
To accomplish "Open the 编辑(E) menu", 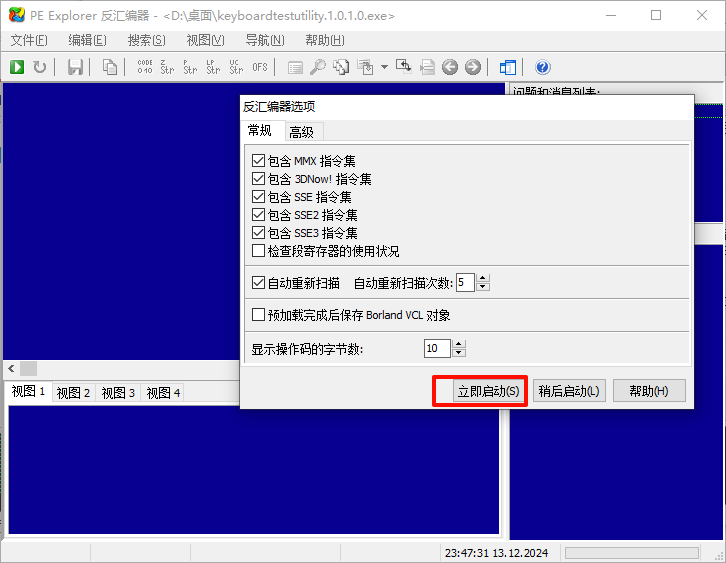I will tap(87, 40).
